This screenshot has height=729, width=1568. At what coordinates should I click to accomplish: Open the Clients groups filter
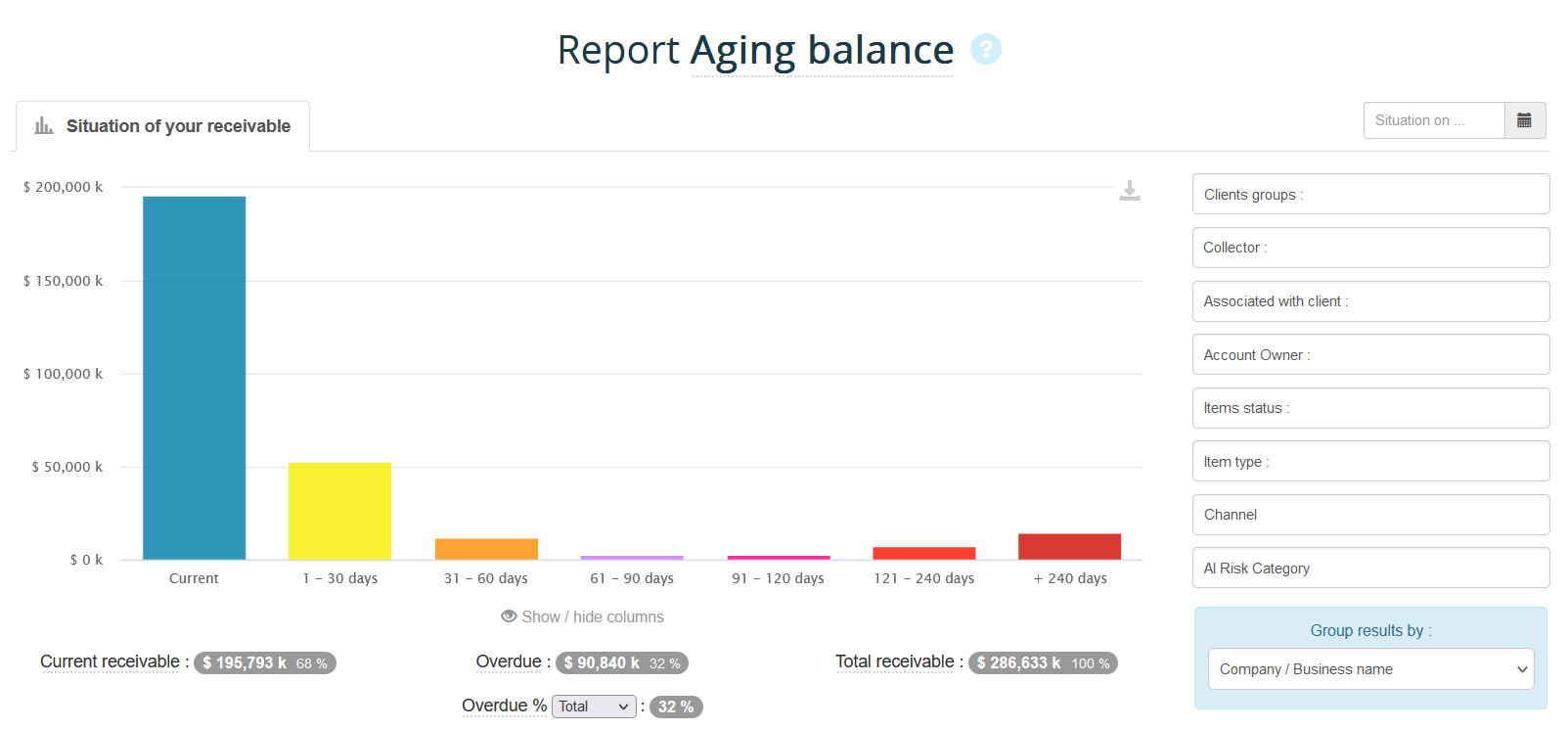pos(1370,194)
